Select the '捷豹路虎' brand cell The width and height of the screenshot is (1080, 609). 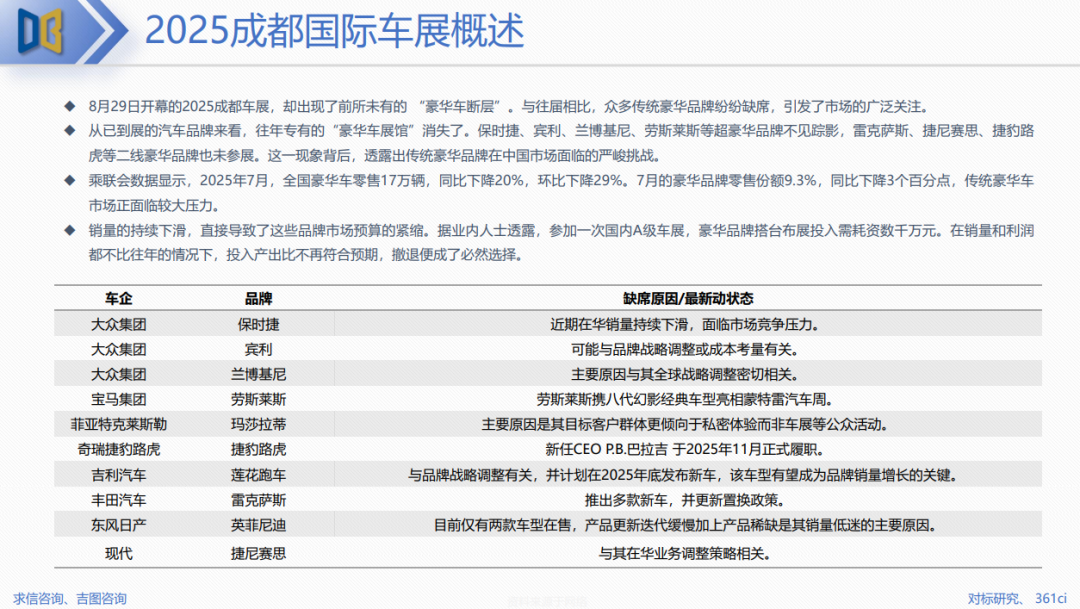click(x=258, y=450)
